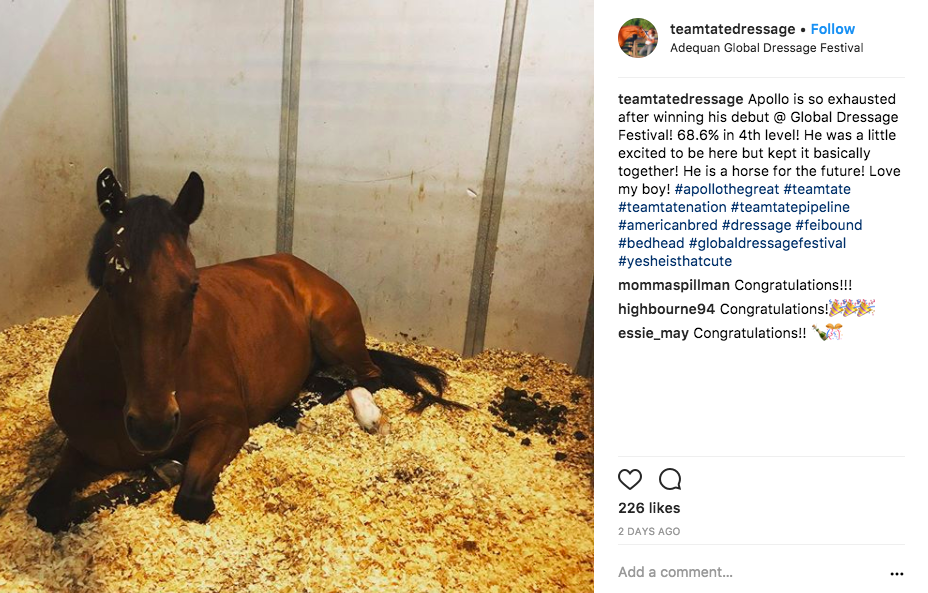This screenshot has width=928, height=593.
Task: Visit commenter highbourne94's profile
Action: pos(666,309)
